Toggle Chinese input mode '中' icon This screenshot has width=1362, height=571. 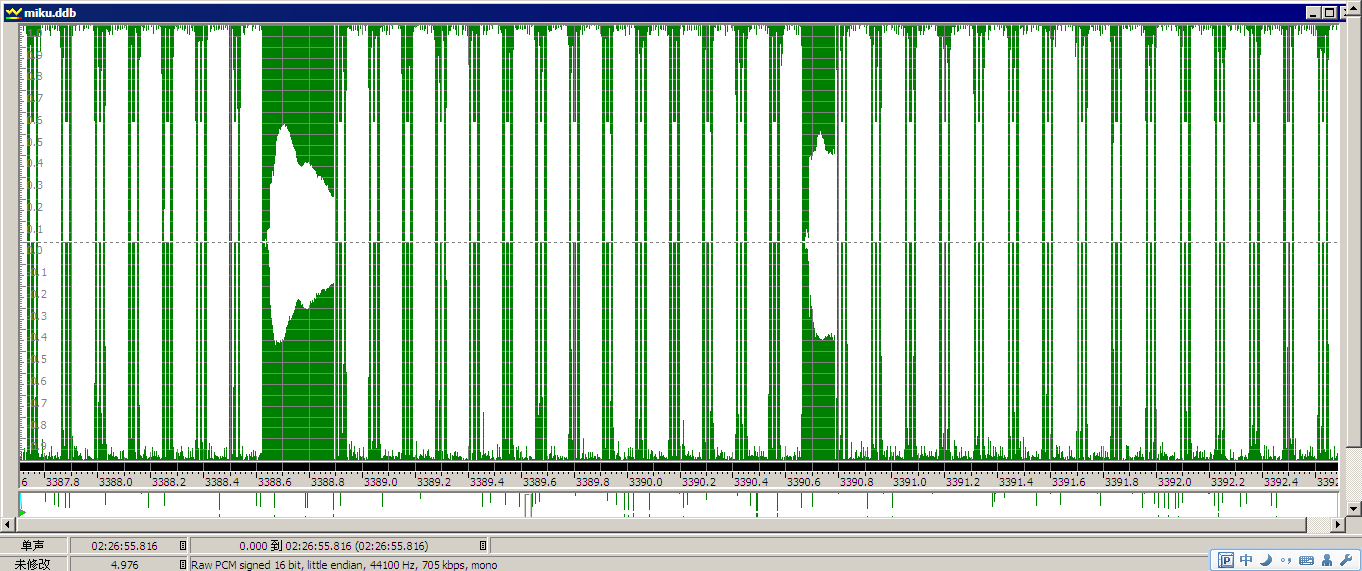point(1246,560)
